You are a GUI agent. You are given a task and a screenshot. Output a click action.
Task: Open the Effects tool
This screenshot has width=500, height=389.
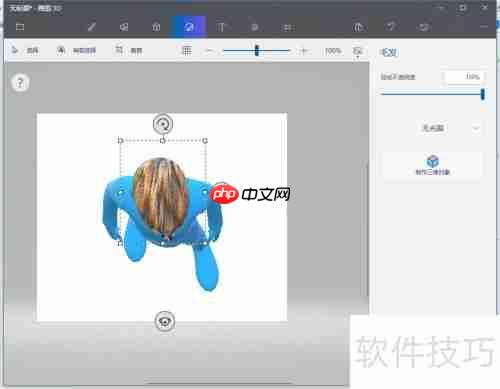(x=255, y=27)
